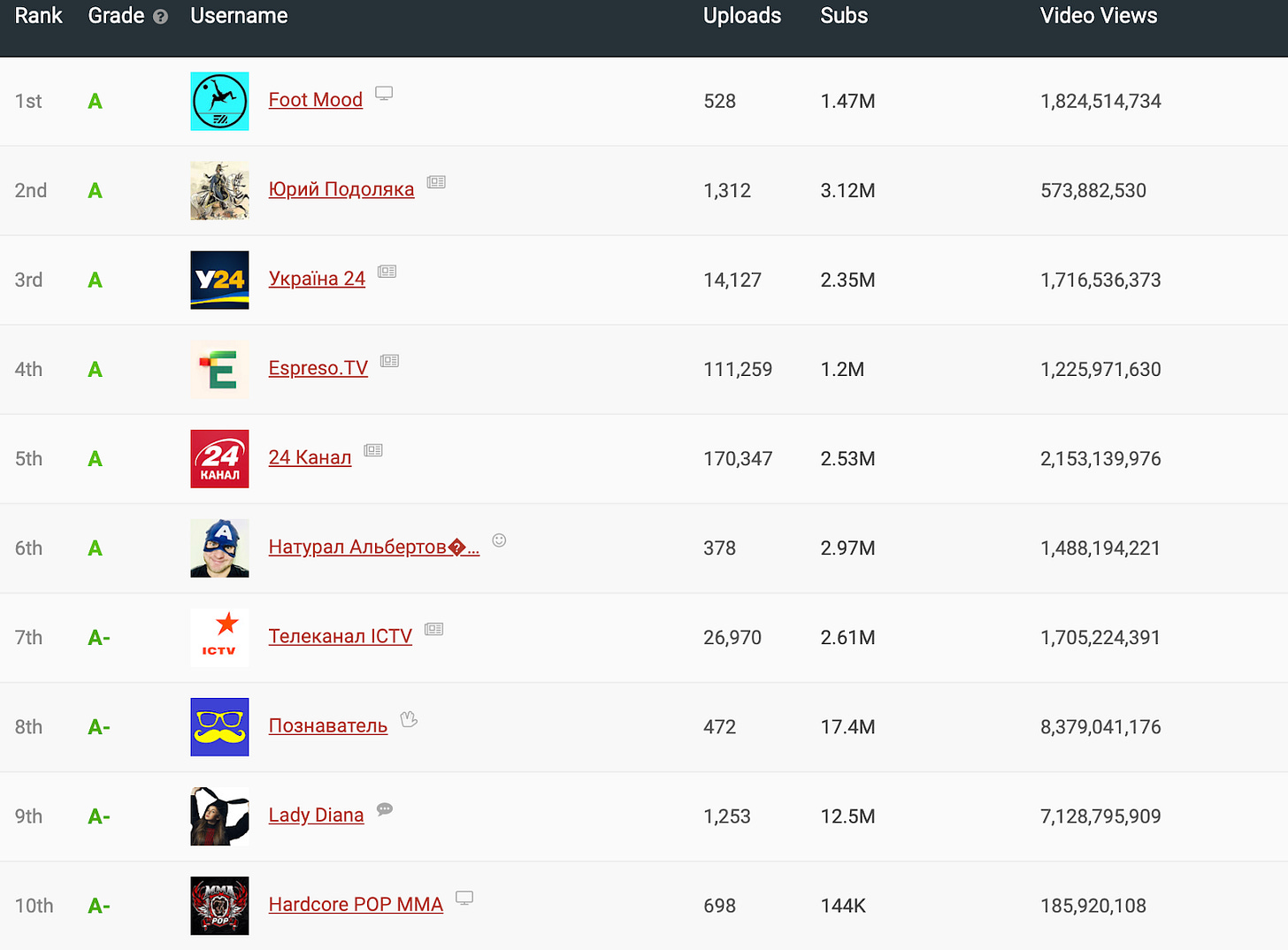Viewport: 1288px width, 950px height.
Task: Click the hand category icon beside Познаватель
Action: coord(409,718)
